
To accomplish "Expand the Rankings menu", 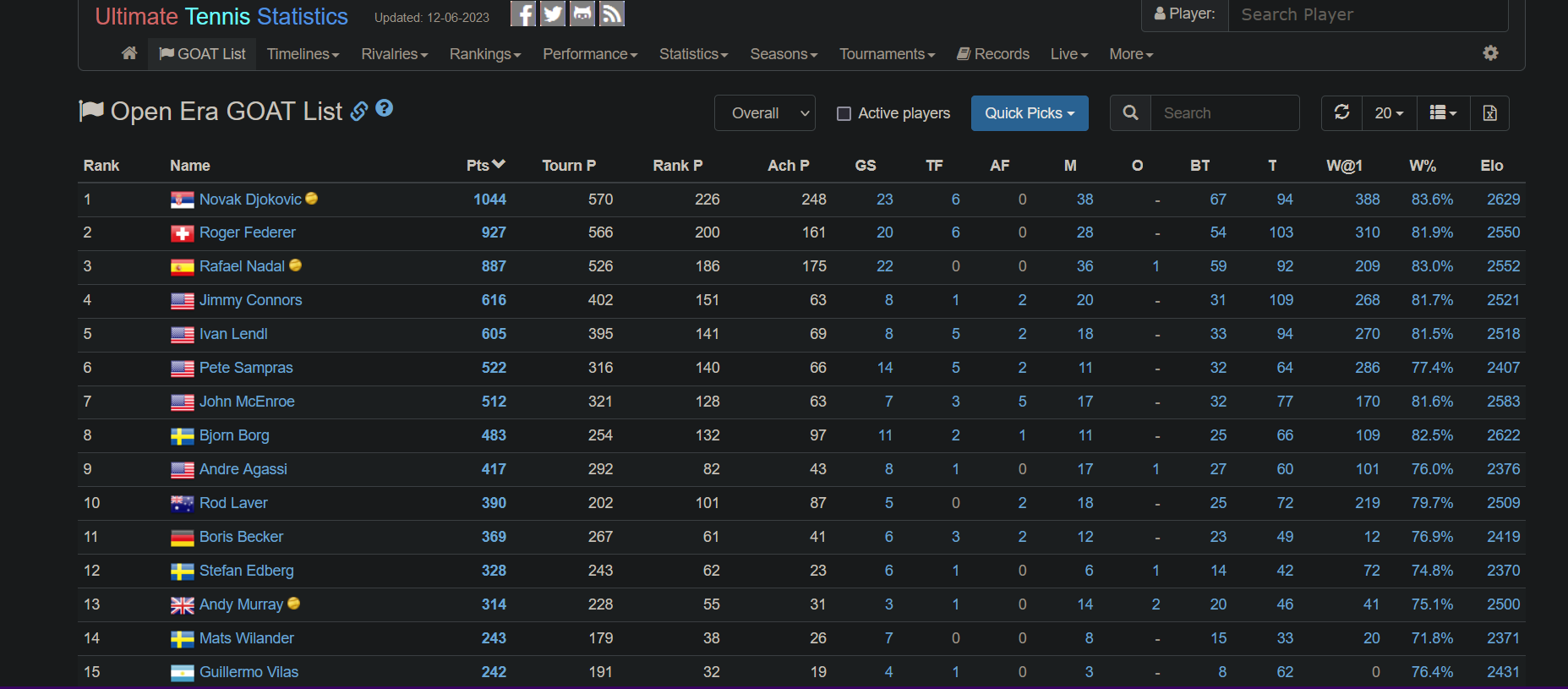I will [x=485, y=54].
